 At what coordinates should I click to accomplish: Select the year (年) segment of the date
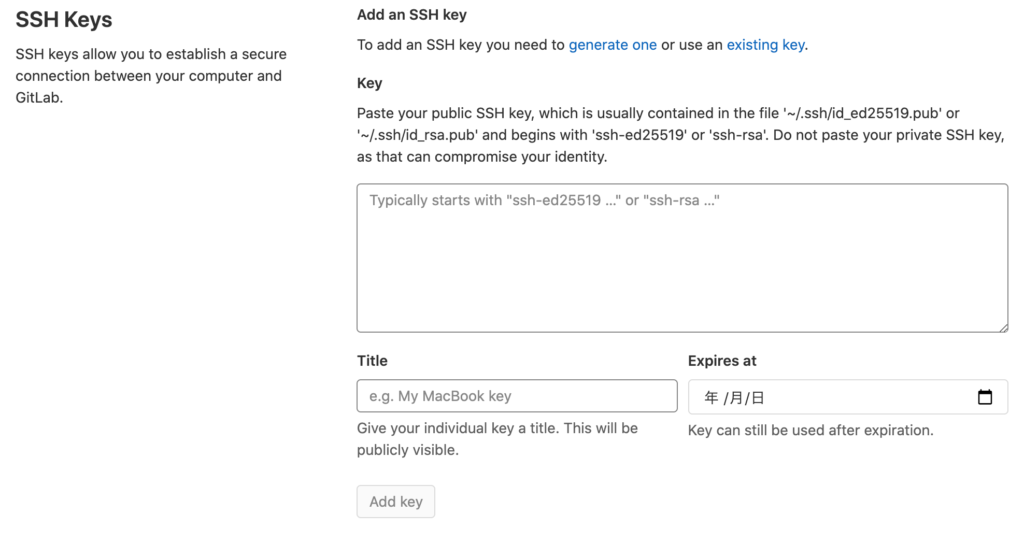coord(711,397)
